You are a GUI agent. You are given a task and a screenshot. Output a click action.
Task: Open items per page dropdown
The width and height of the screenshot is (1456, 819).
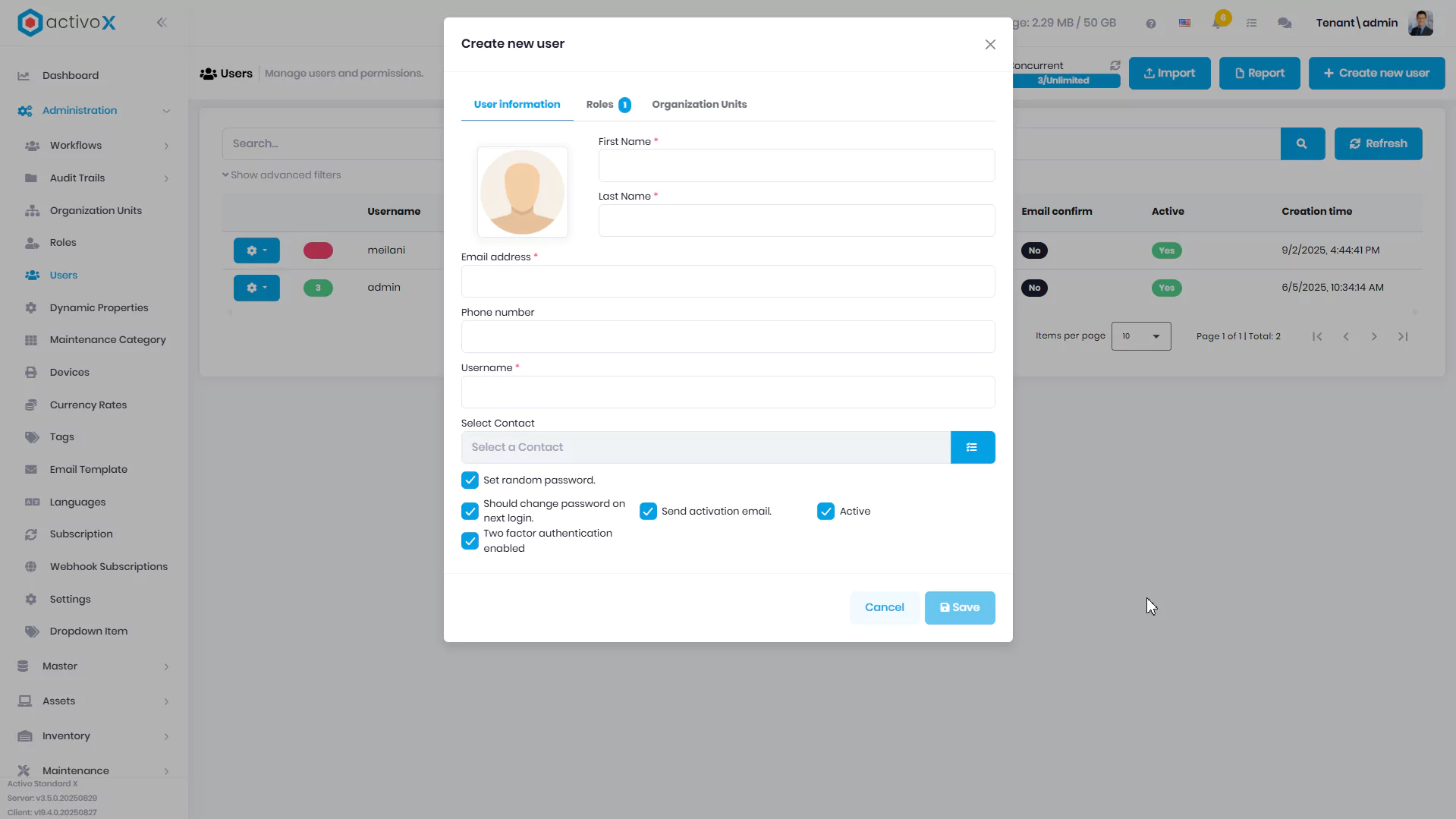click(1141, 336)
